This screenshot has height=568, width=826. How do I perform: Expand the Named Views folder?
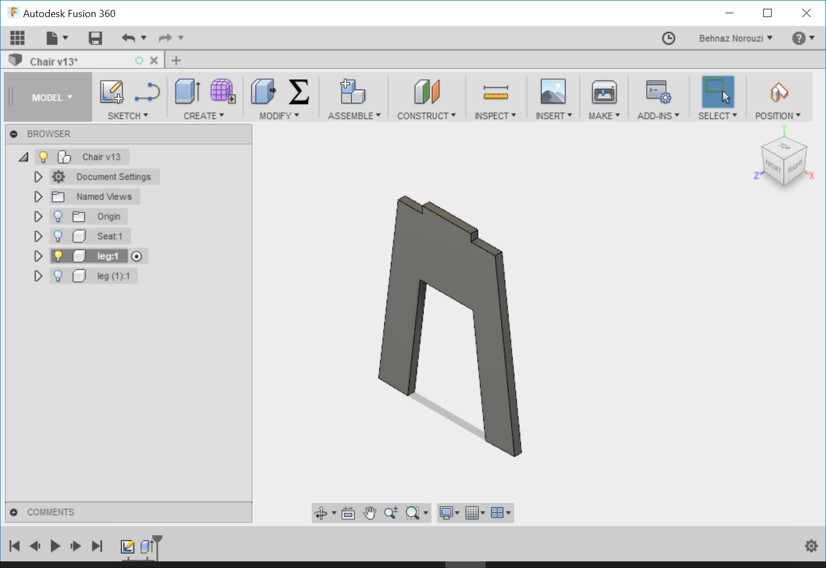38,197
